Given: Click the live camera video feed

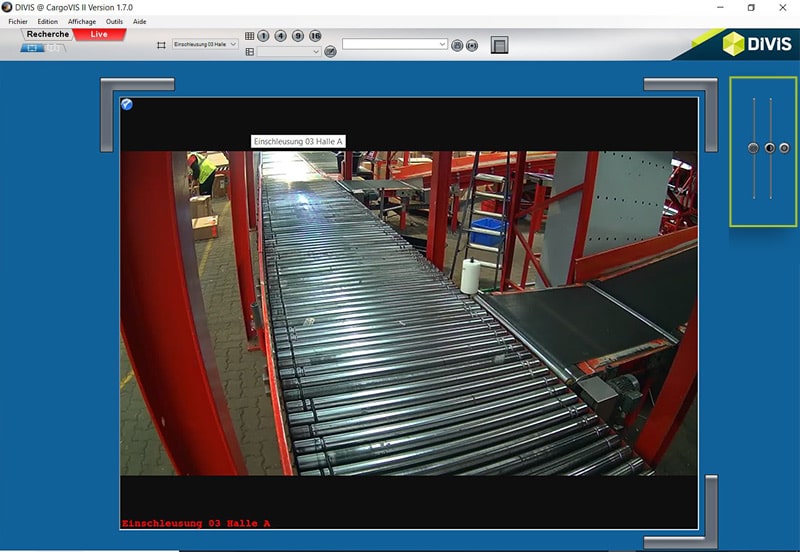Looking at the screenshot, I should (408, 312).
